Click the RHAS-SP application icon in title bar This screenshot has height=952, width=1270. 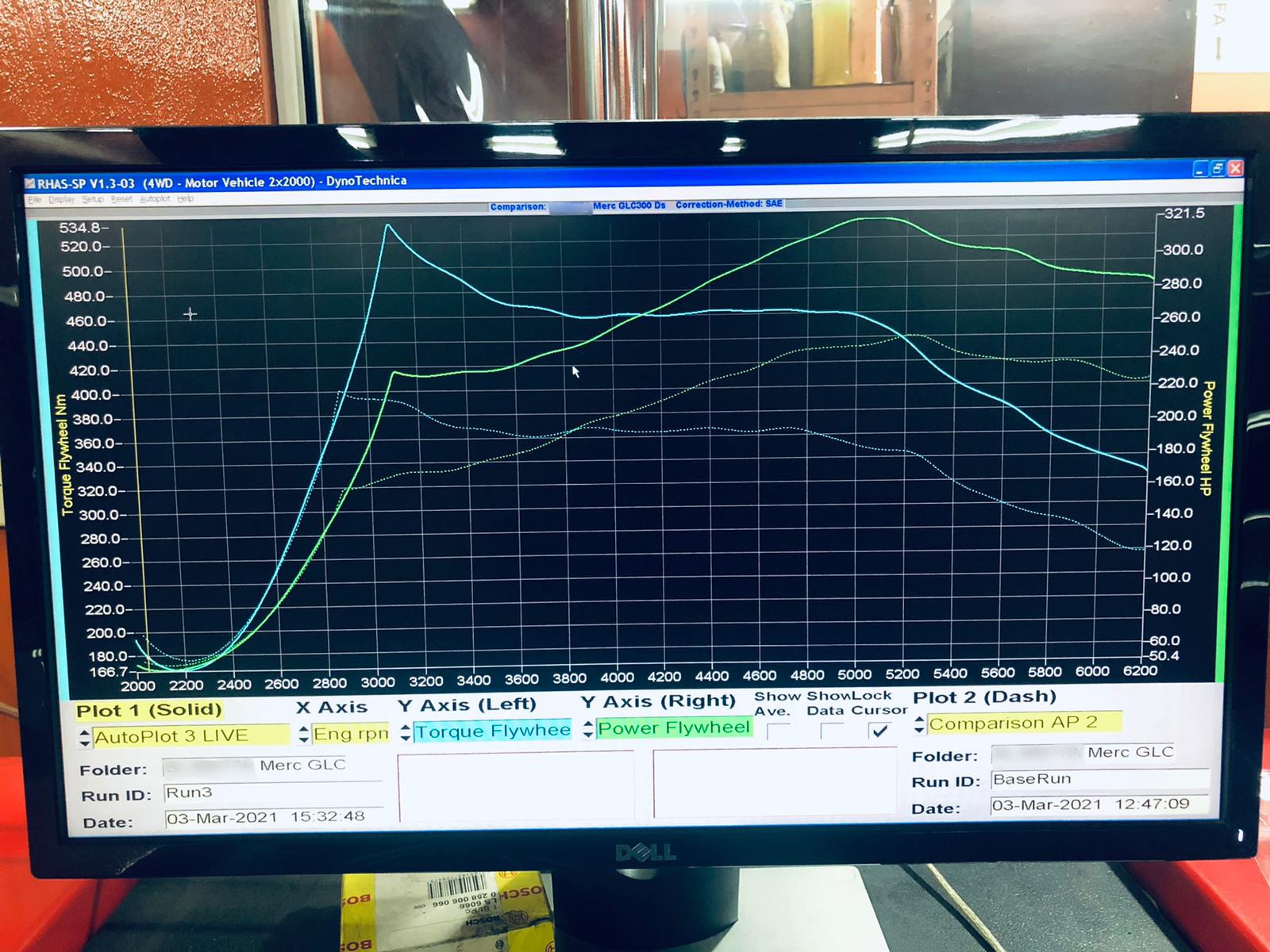pos(30,184)
